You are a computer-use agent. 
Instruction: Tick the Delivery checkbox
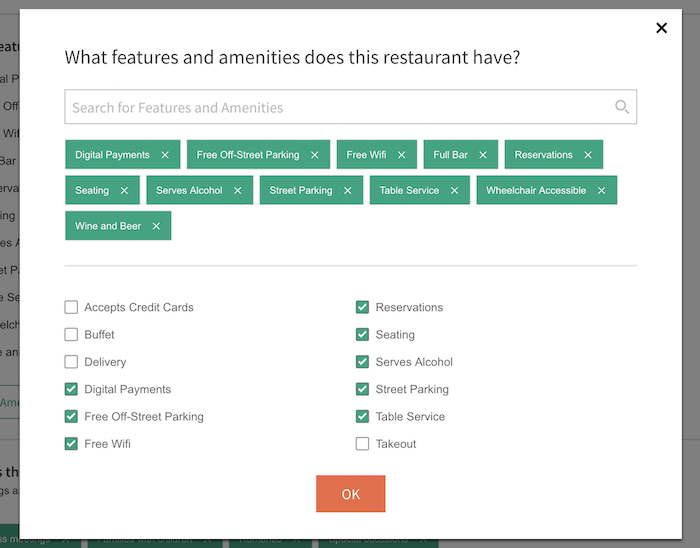(x=71, y=361)
